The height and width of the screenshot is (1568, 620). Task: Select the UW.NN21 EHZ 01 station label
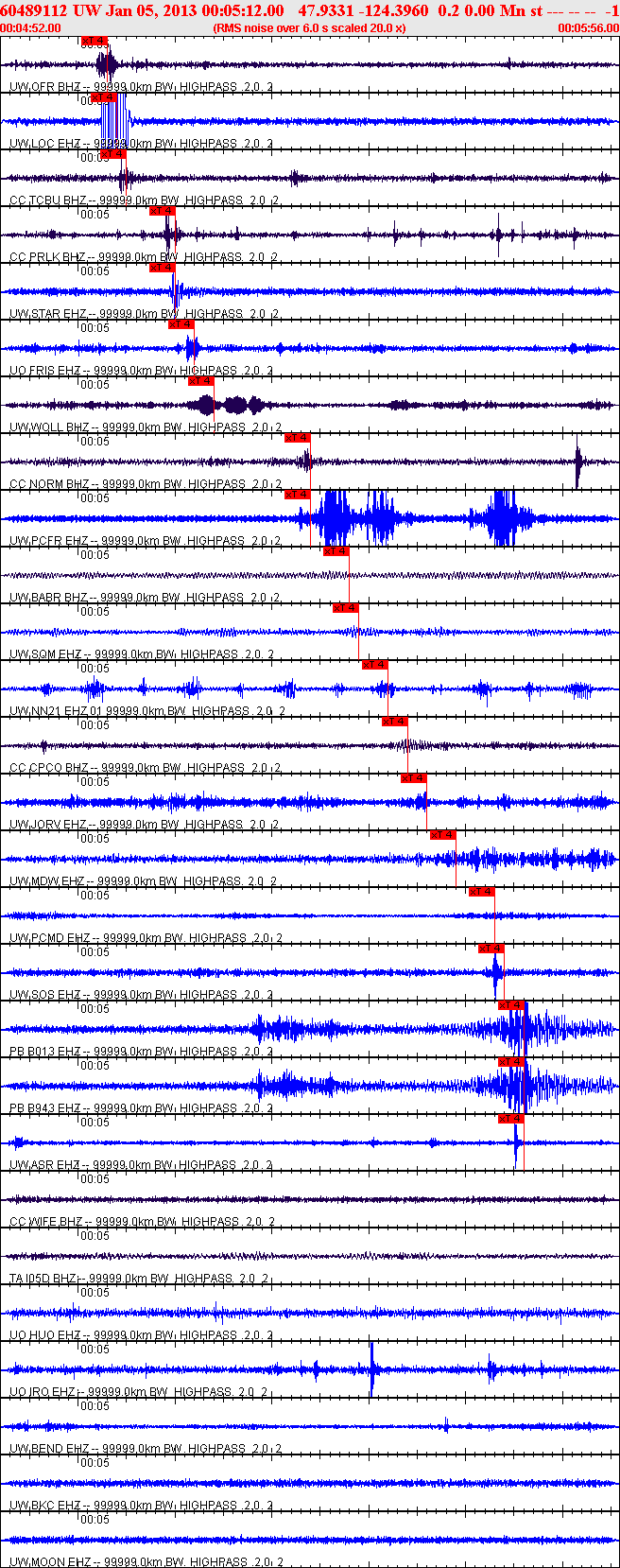pyautogui.click(x=146, y=711)
